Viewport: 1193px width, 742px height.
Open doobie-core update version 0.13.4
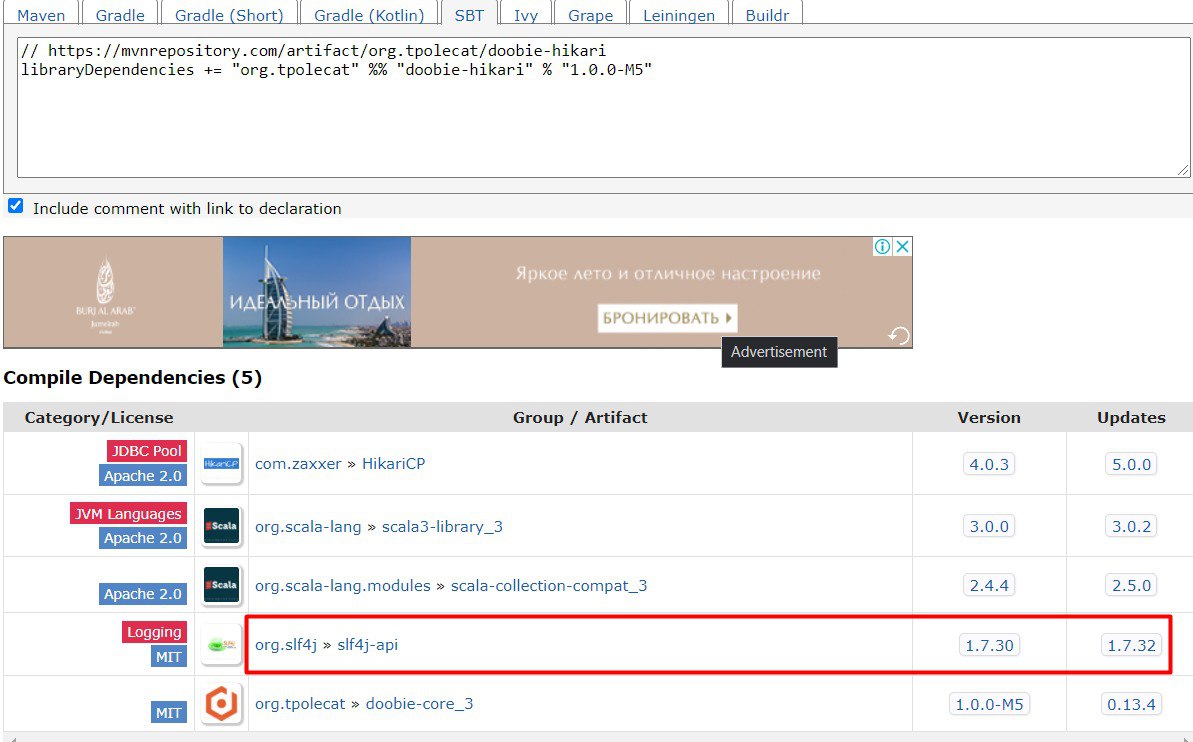[1131, 704]
